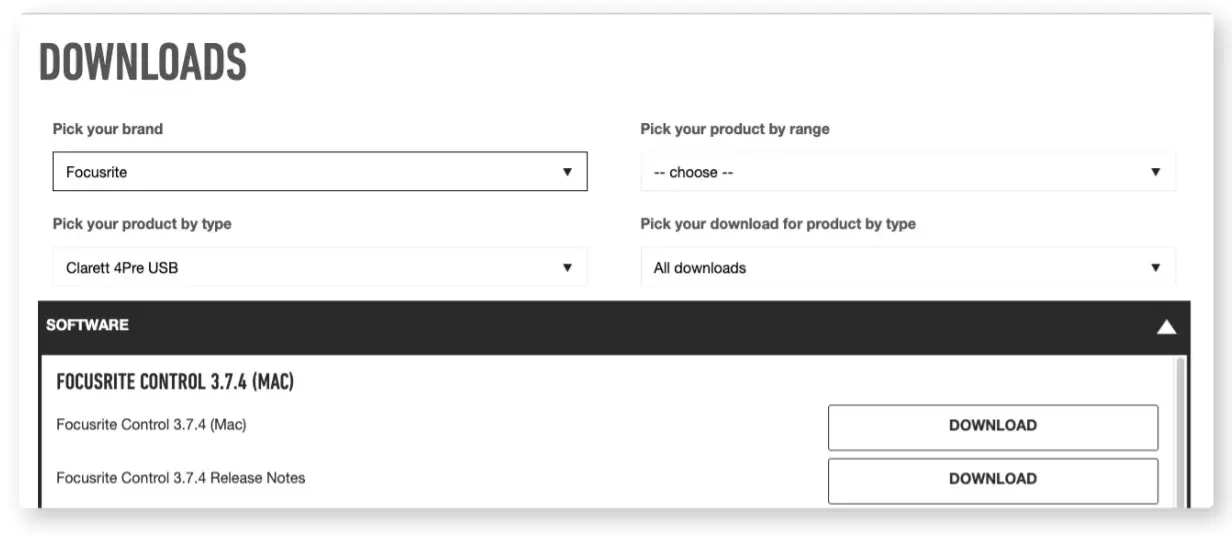
Task: Click 'Pick your download for product by type' label
Action: pos(777,224)
